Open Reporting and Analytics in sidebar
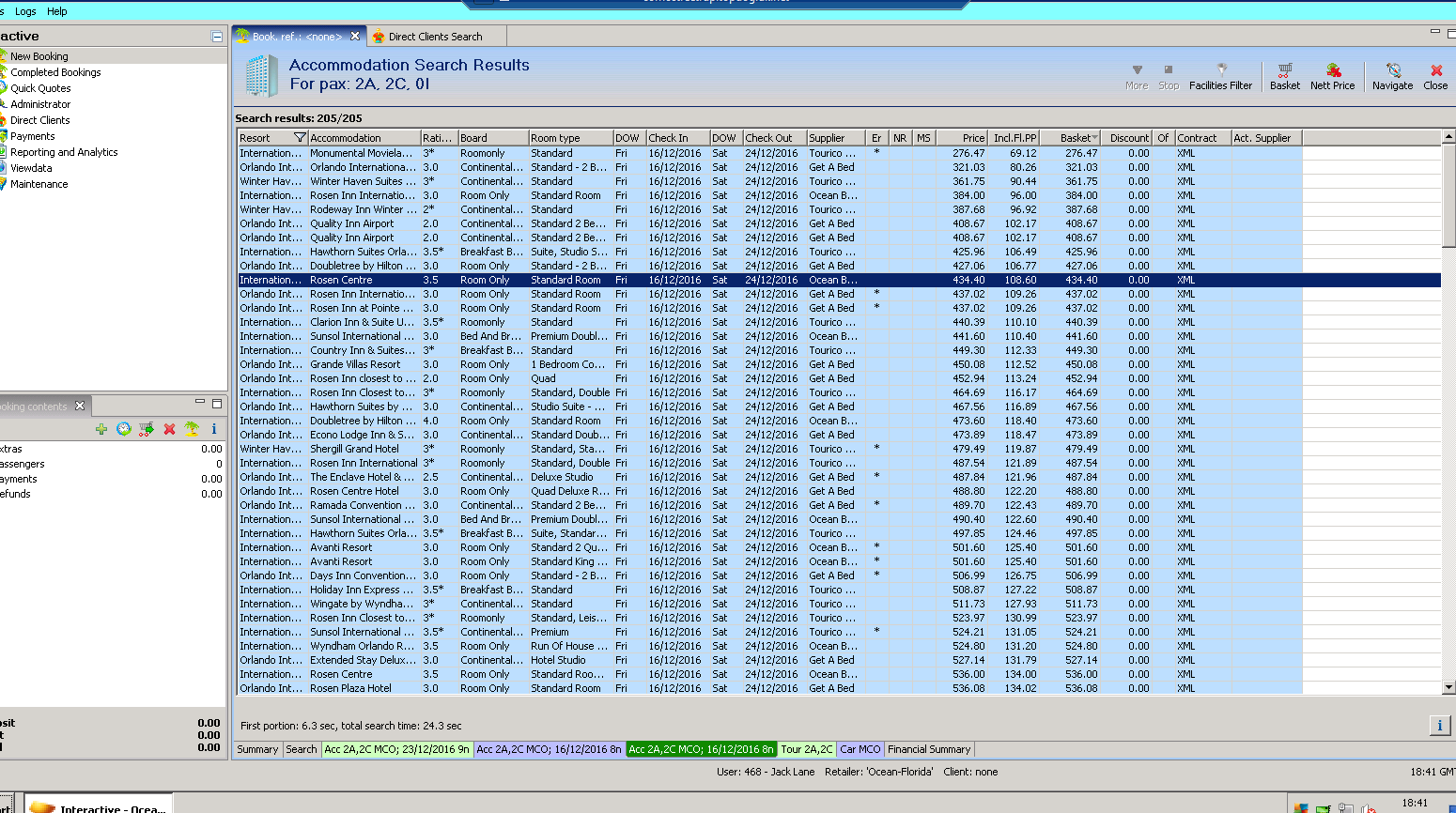Image resolution: width=1456 pixels, height=813 pixels. pos(64,152)
